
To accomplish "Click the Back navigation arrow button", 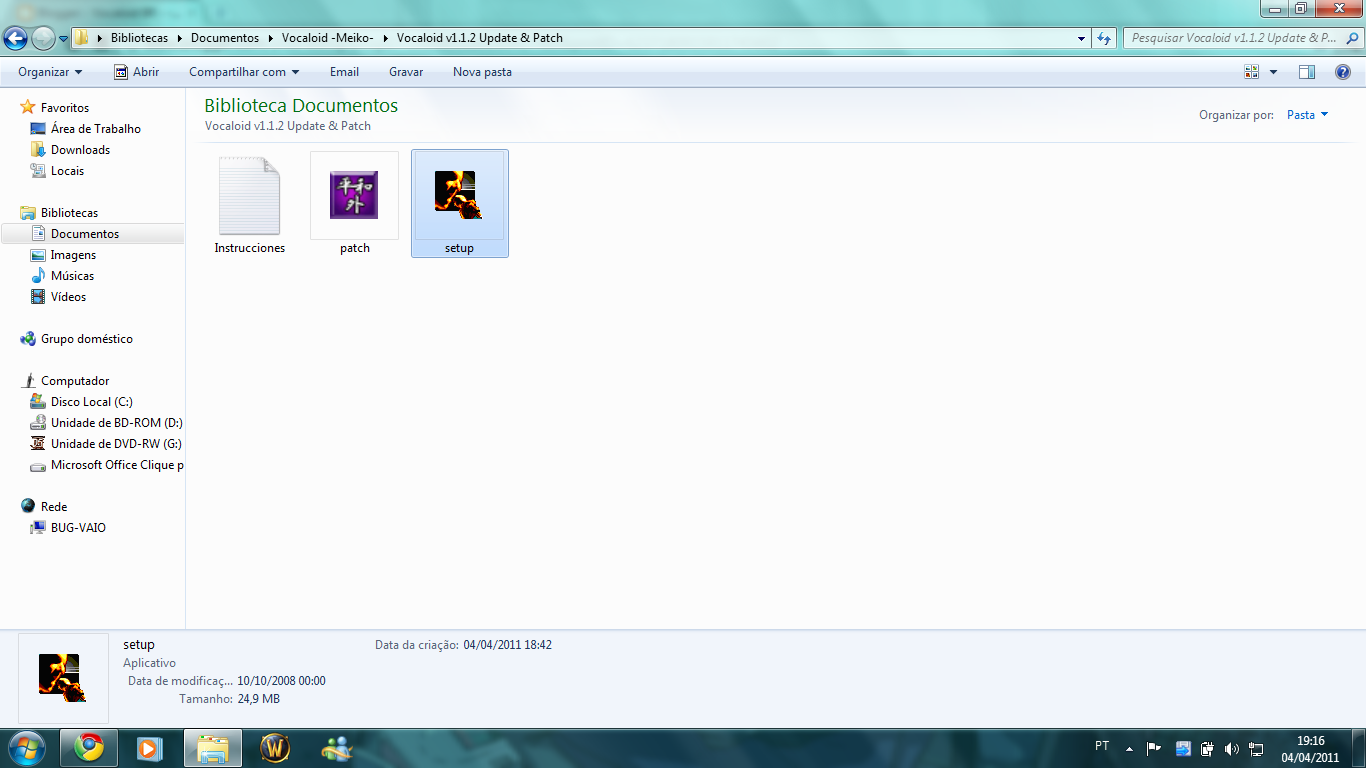I will [16, 39].
